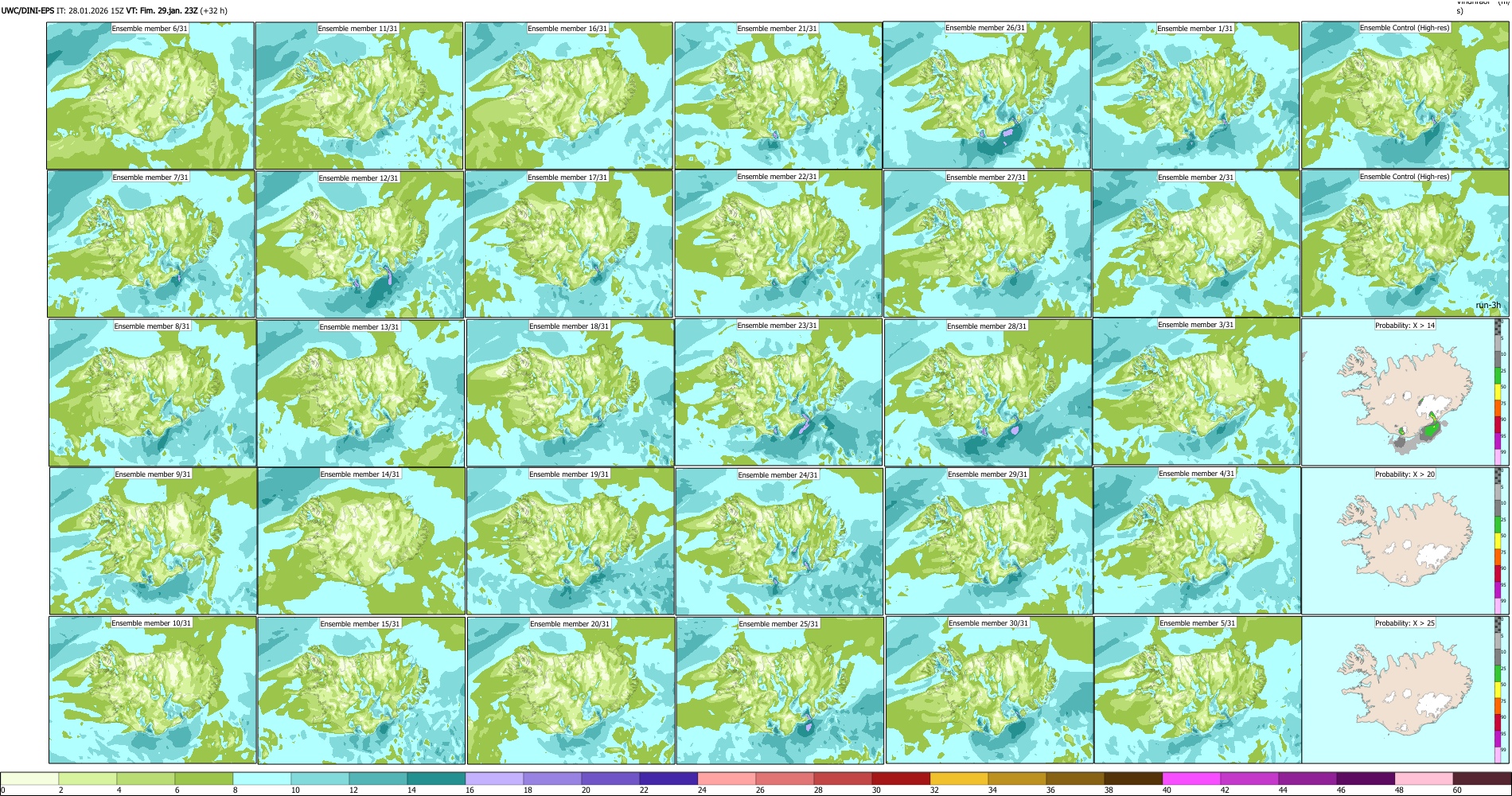
Task: Choose Ensemble member 2/31 map
Action: point(1196,244)
